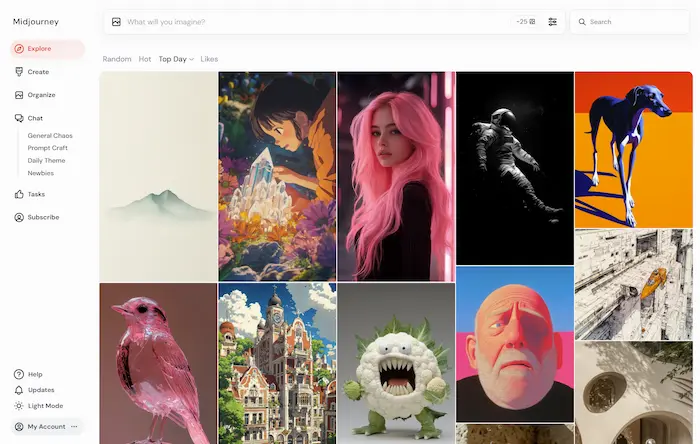Click the Chat bubbles icon
Screen dimensions: 700x444
click(19, 118)
